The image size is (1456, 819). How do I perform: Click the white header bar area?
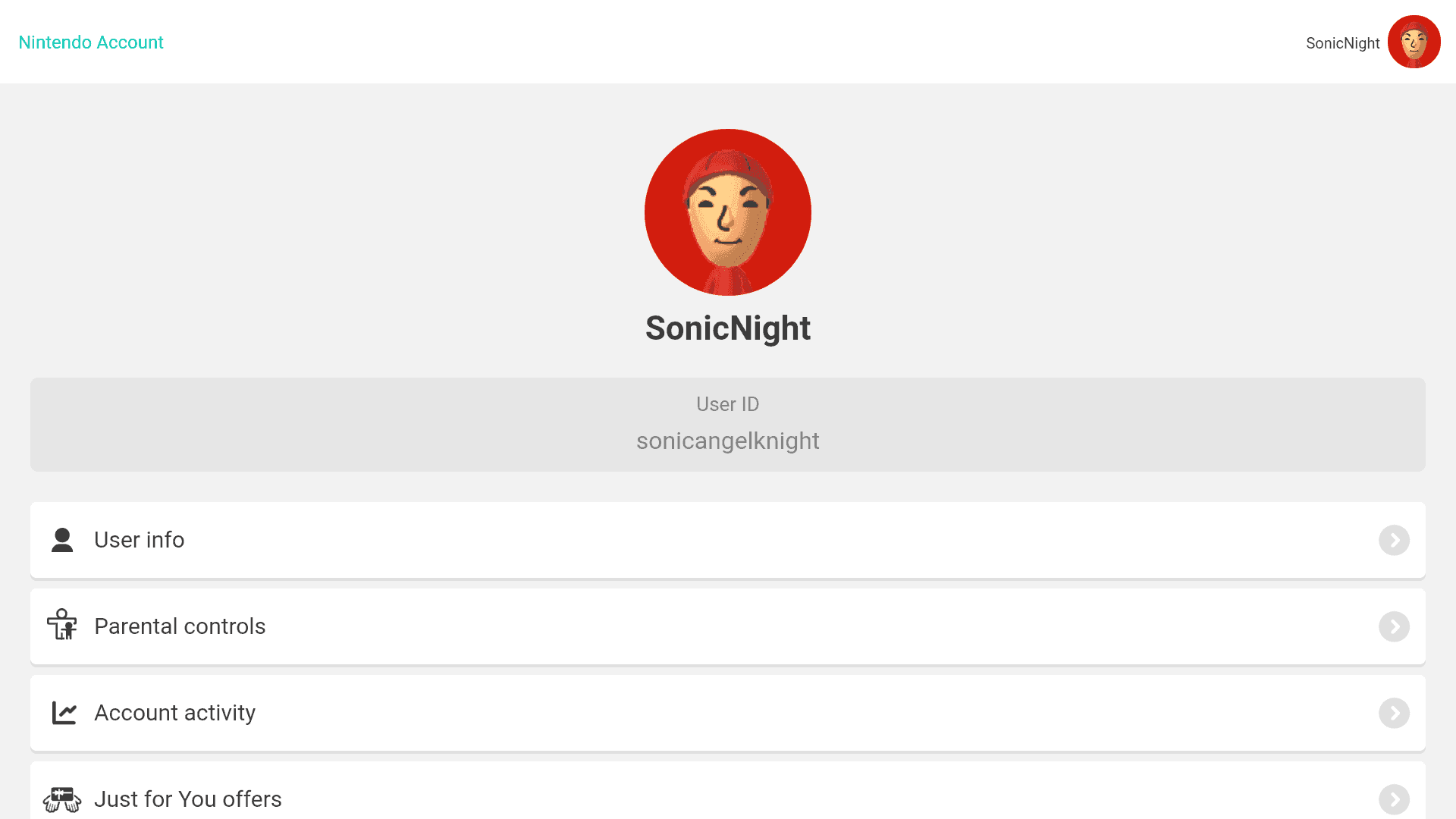pos(728,42)
